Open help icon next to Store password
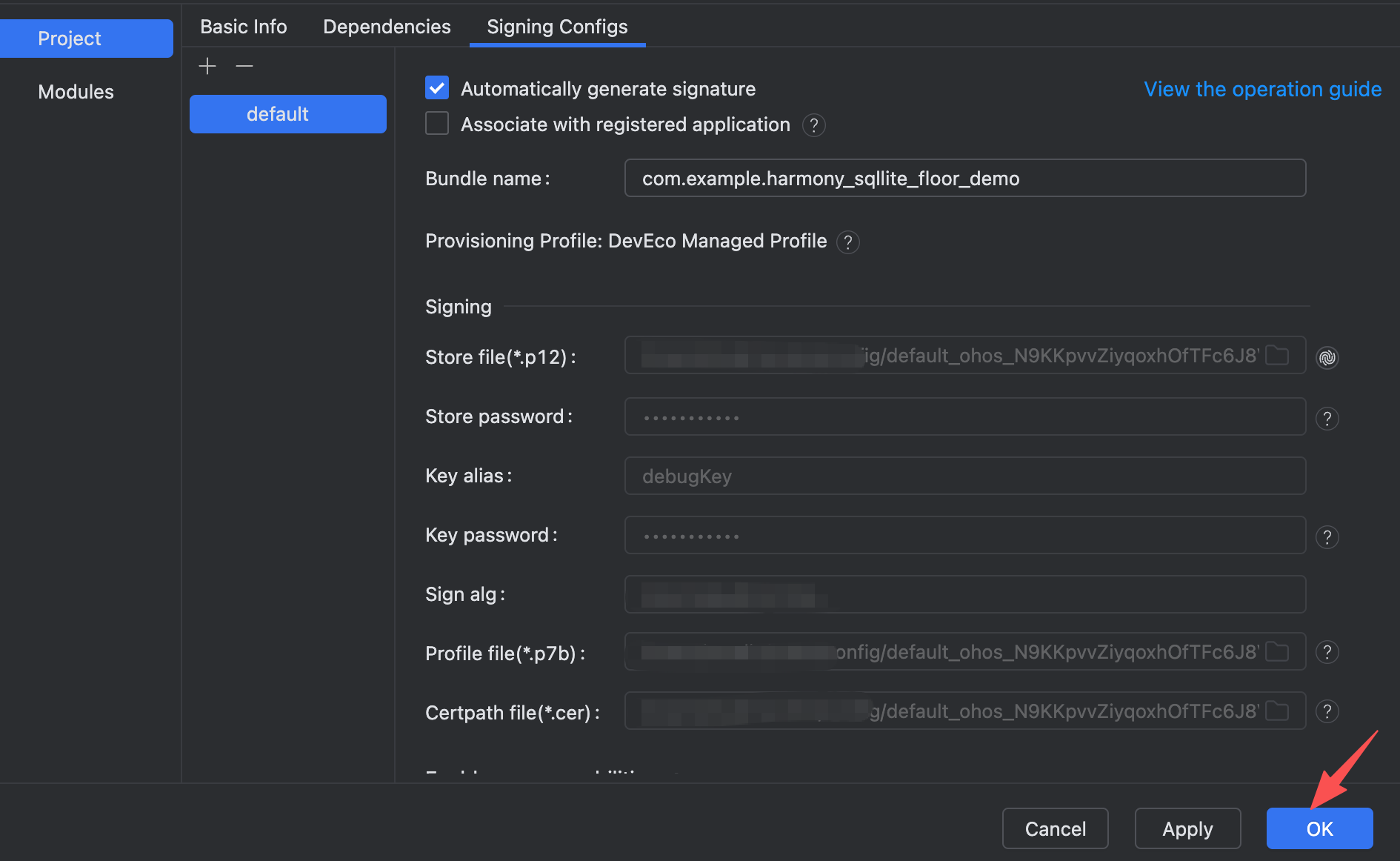 pos(1327,419)
